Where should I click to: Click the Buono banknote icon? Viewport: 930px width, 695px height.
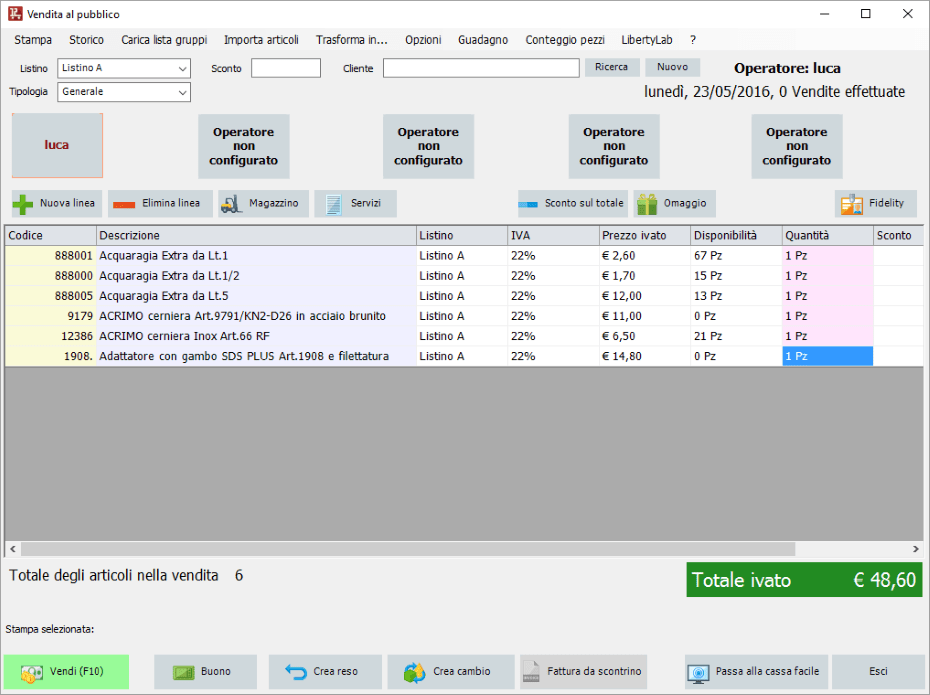point(184,672)
